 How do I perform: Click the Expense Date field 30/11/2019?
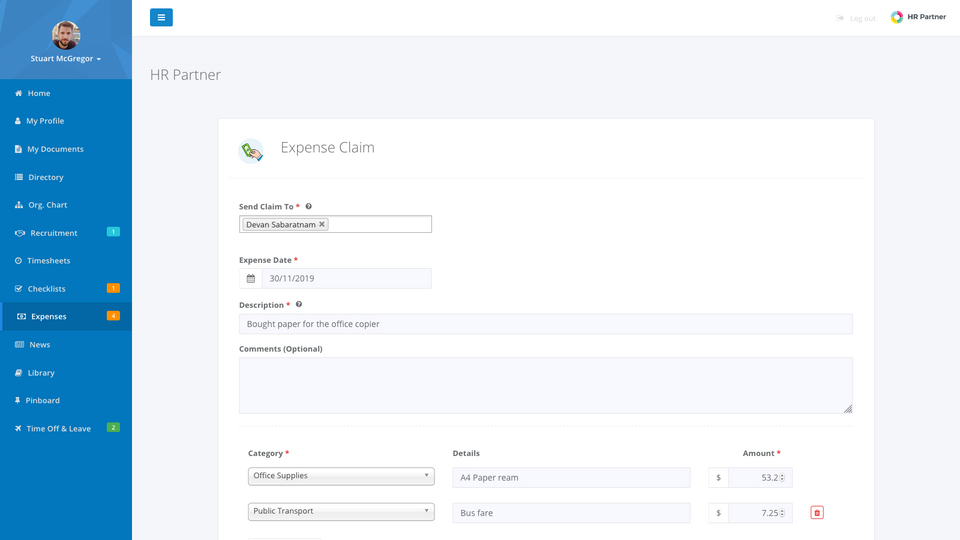347,279
